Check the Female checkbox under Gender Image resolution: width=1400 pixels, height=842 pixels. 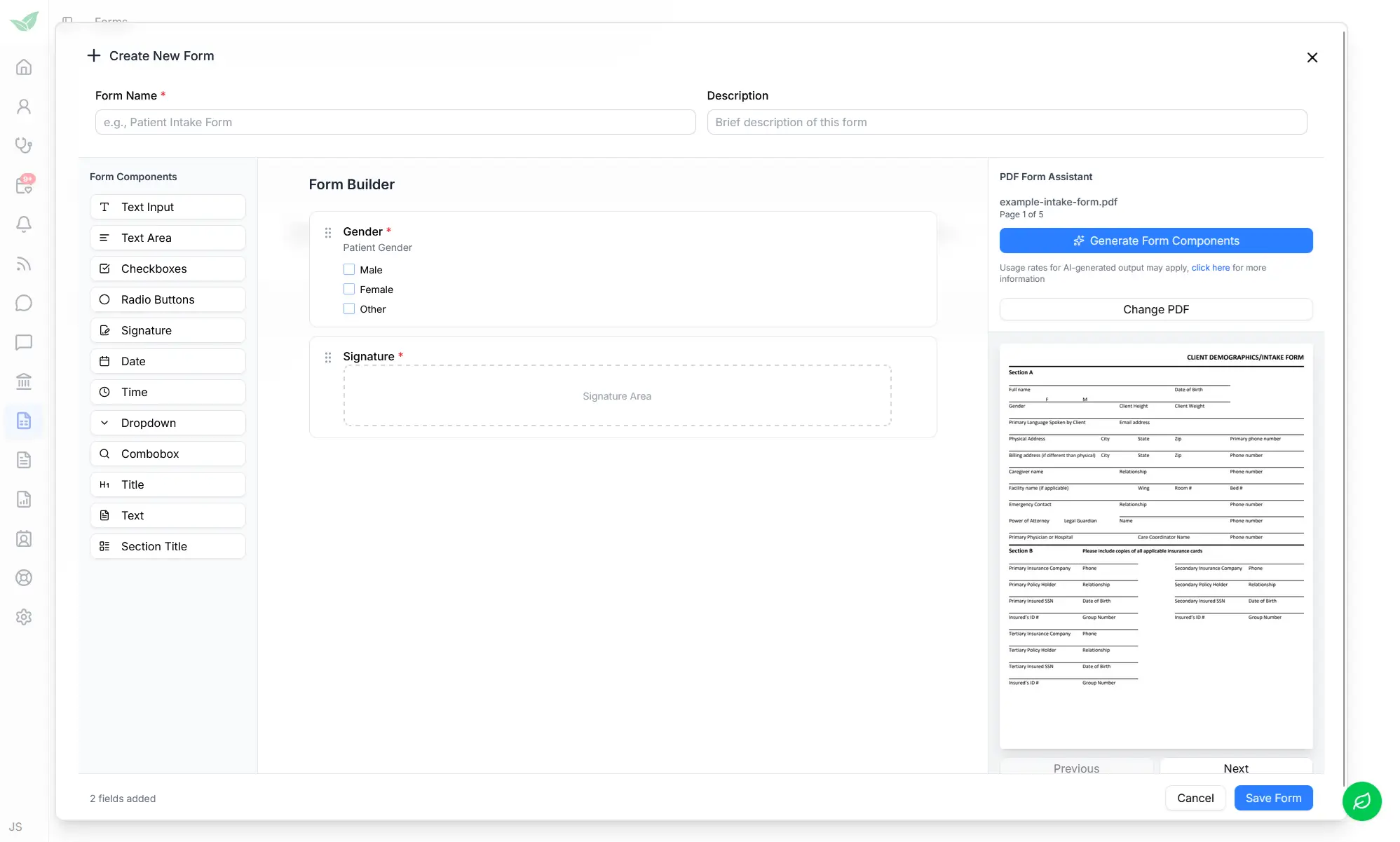(x=348, y=289)
